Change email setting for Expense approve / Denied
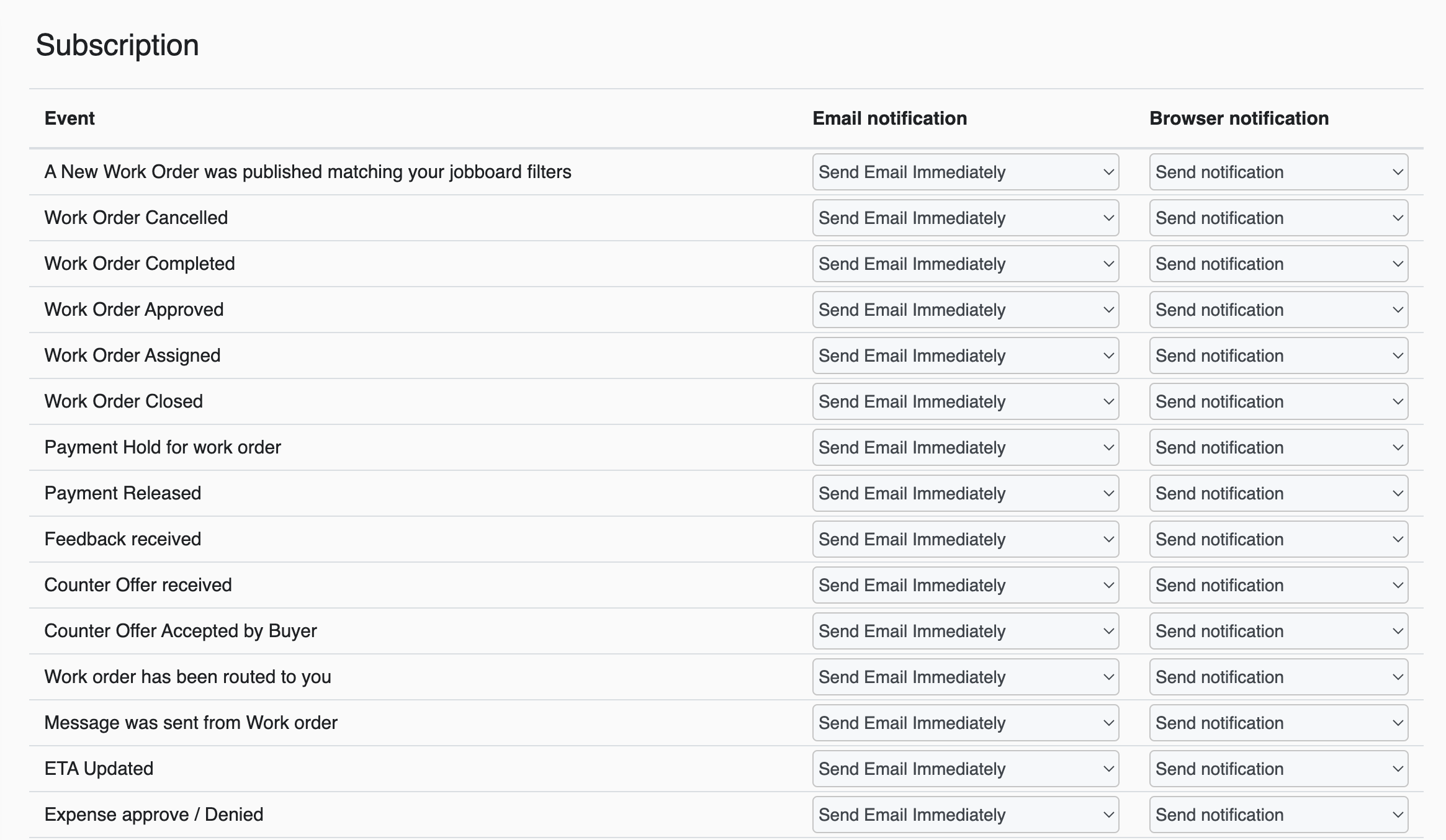This screenshot has width=1446, height=840. coord(965,815)
